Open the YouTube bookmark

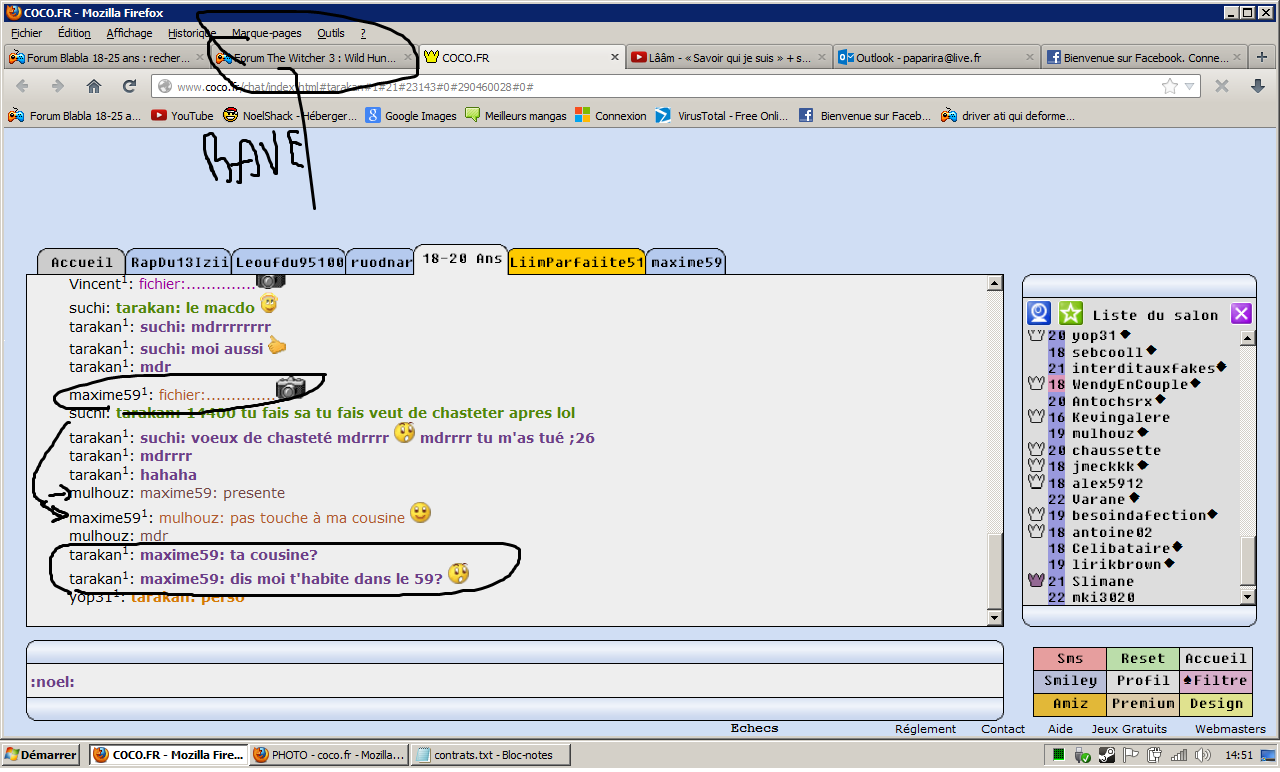182,116
